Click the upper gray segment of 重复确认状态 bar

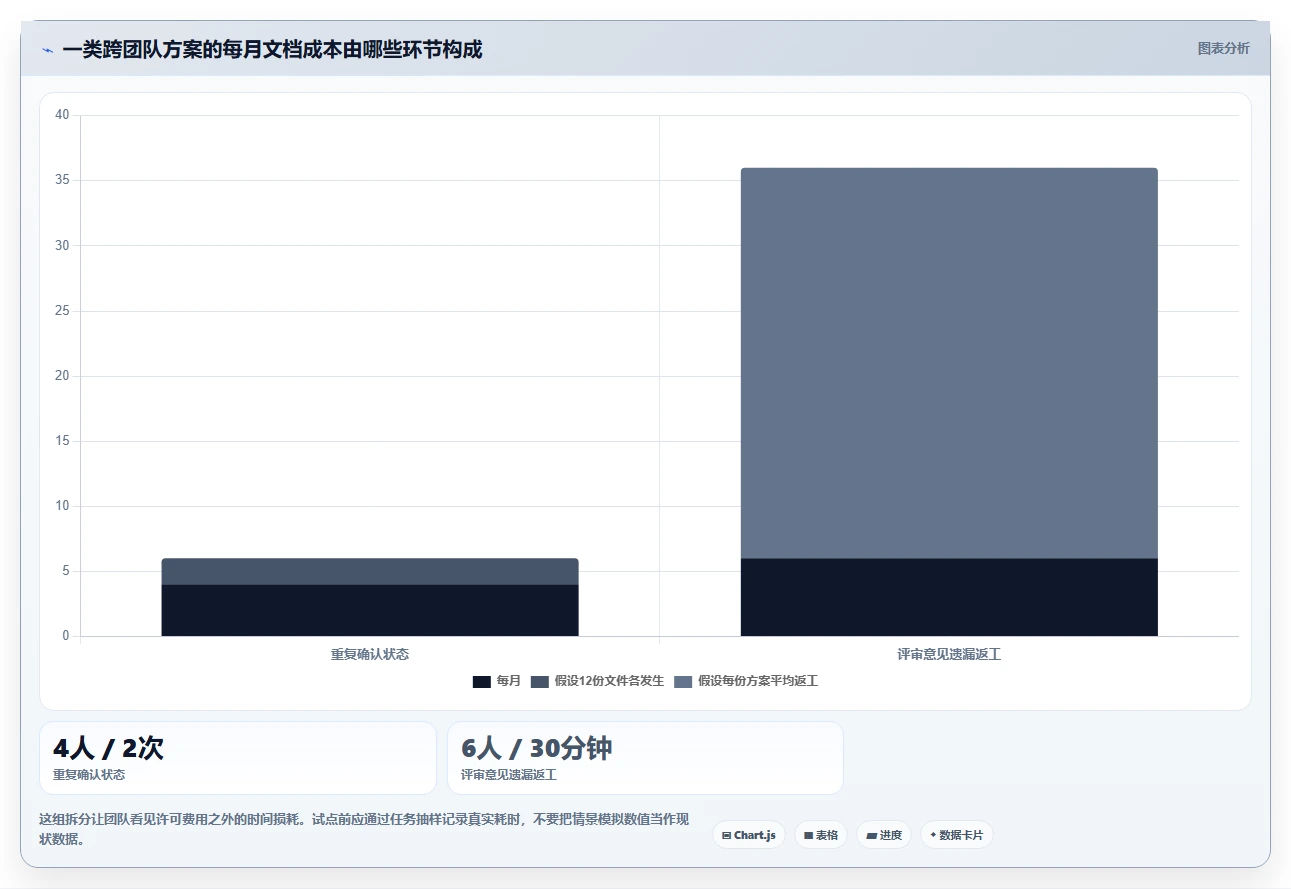[370, 571]
